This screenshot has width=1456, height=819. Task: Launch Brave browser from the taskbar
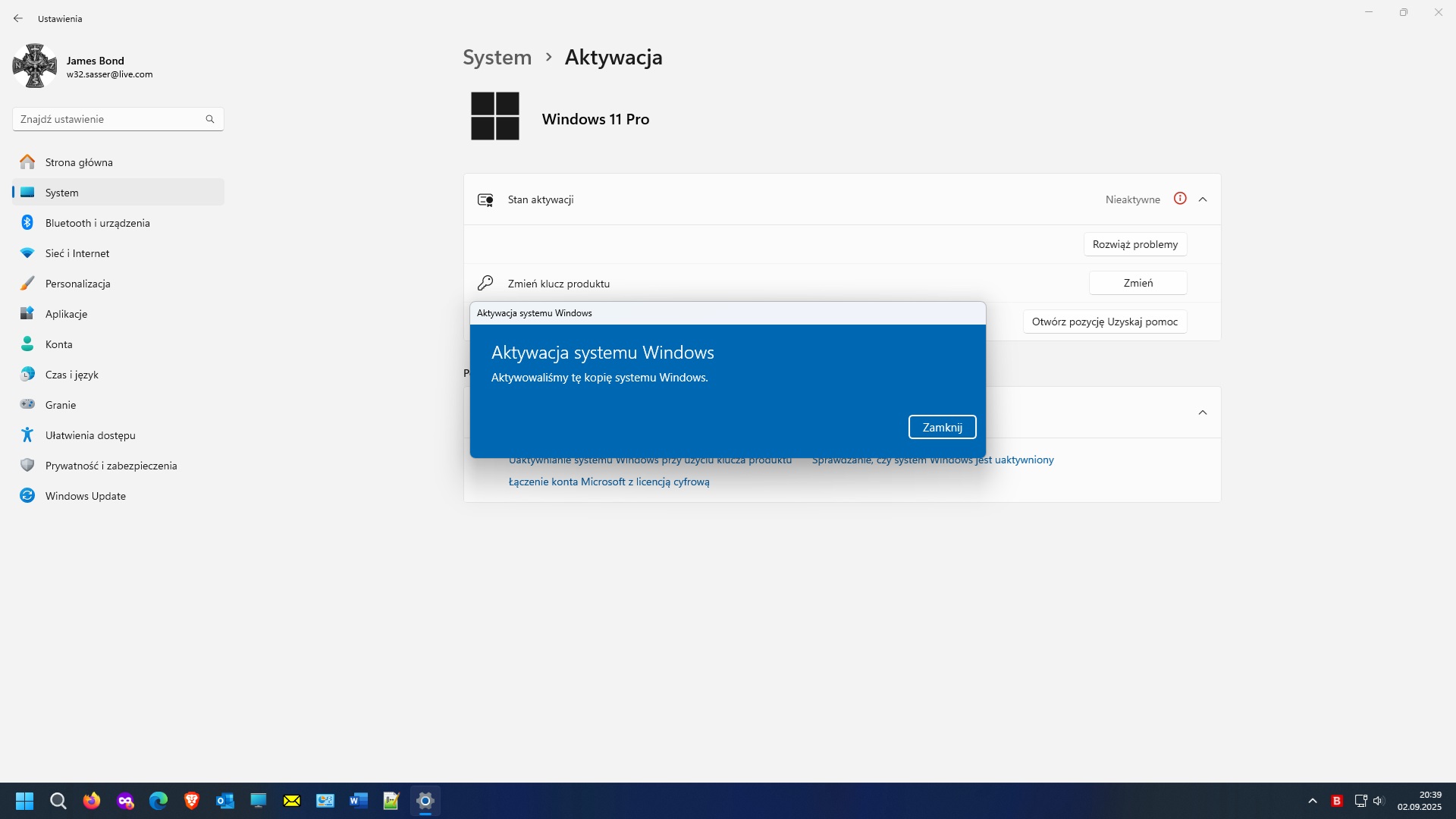192,801
